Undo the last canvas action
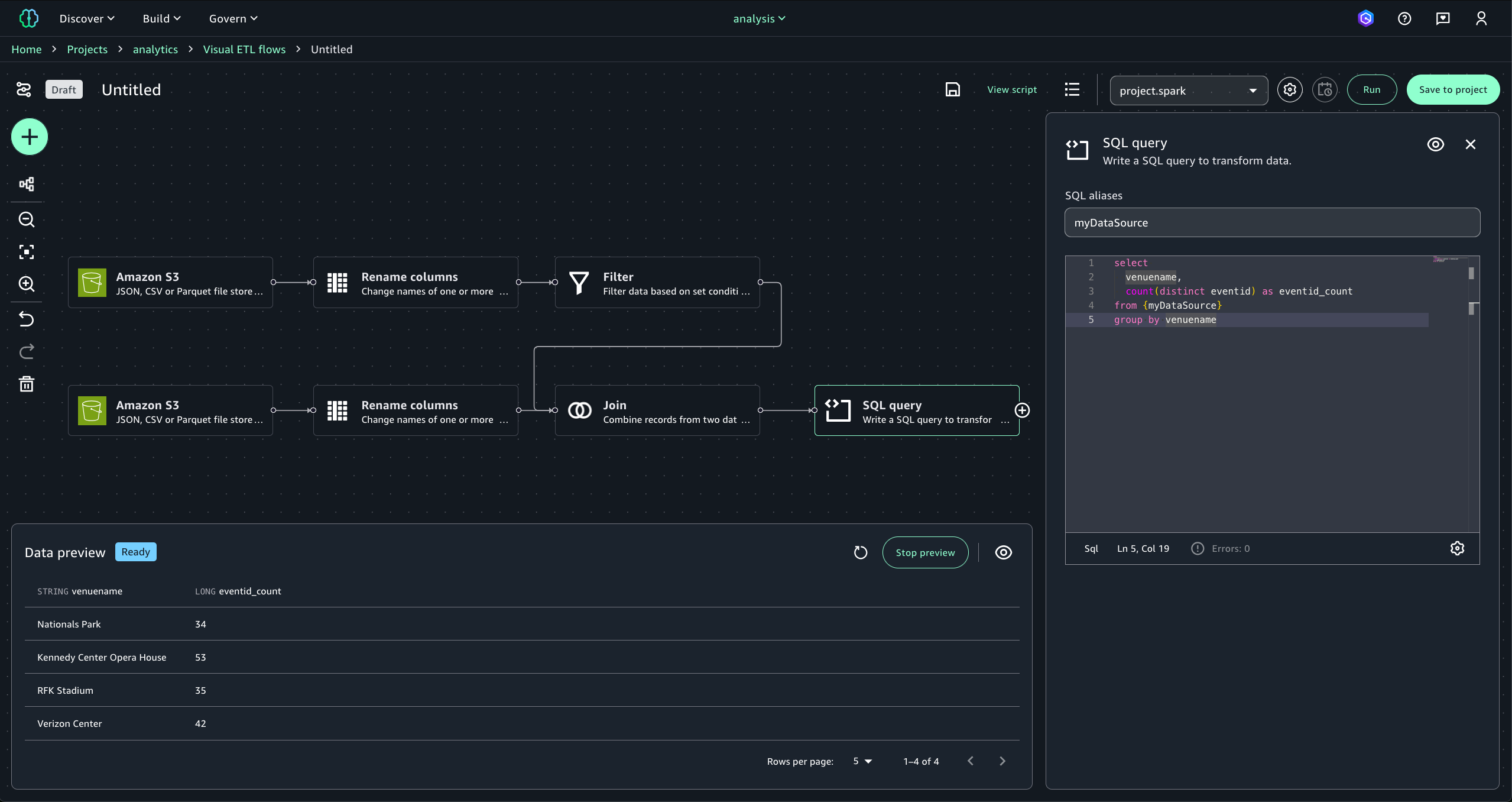This screenshot has width=1512, height=802. pyautogui.click(x=27, y=319)
